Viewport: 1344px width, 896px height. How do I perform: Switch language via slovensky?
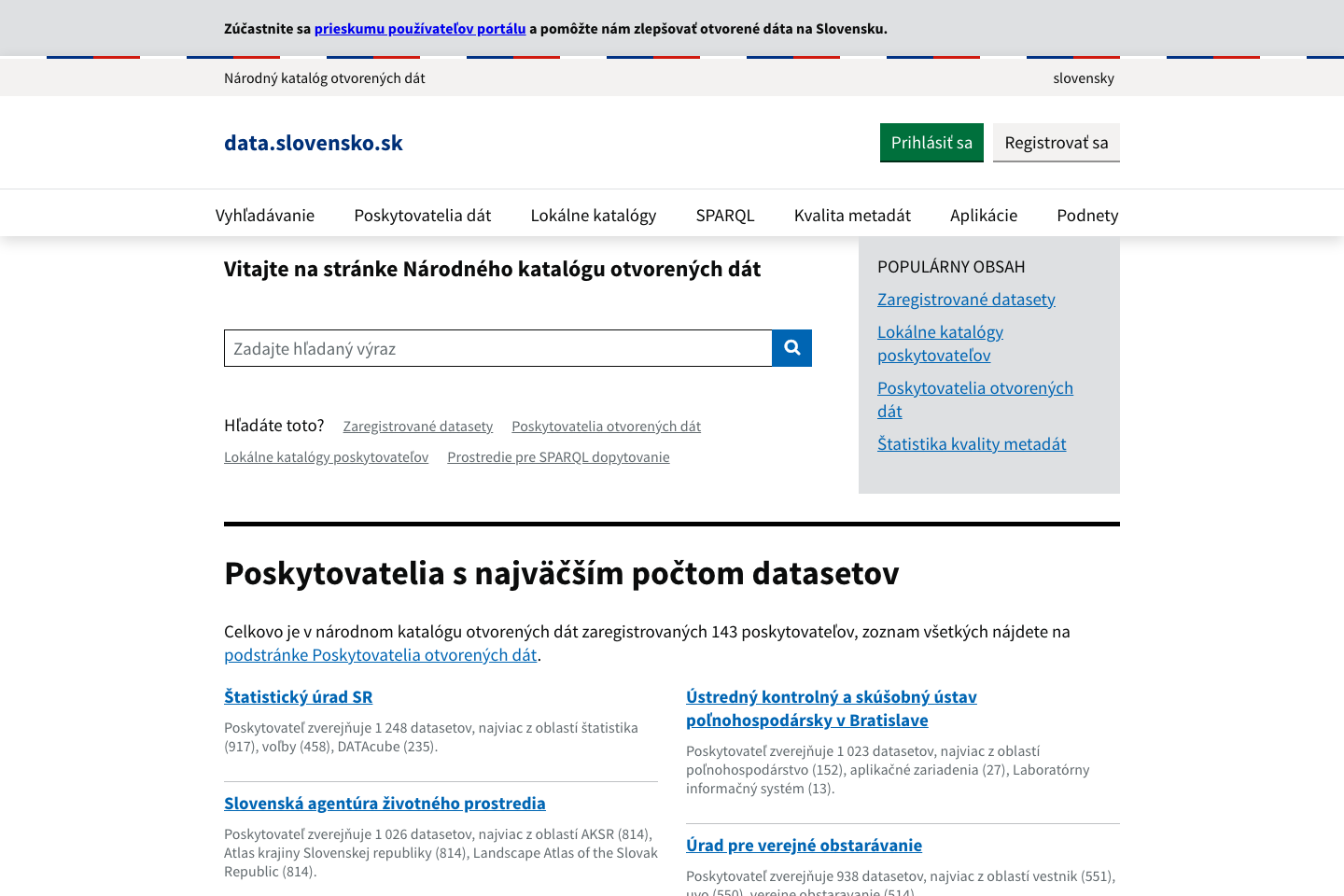click(x=1083, y=78)
